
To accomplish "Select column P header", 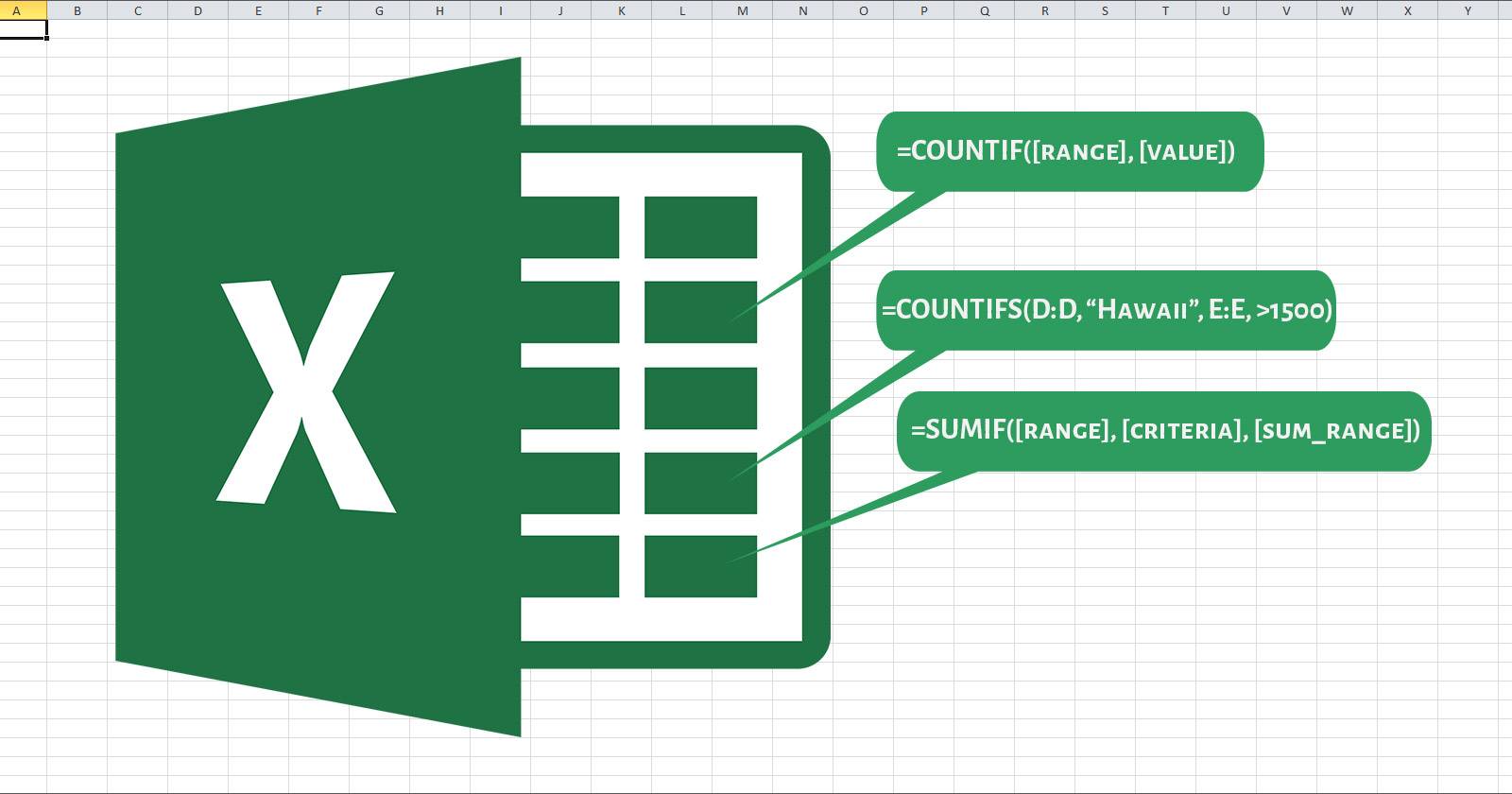I will (924, 11).
